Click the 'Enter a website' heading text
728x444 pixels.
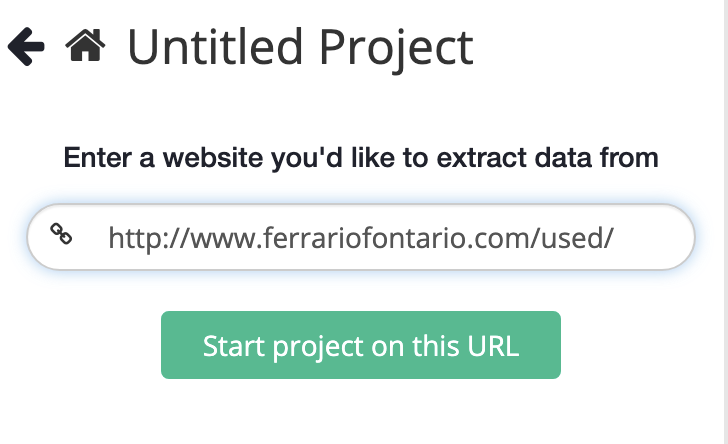361,157
